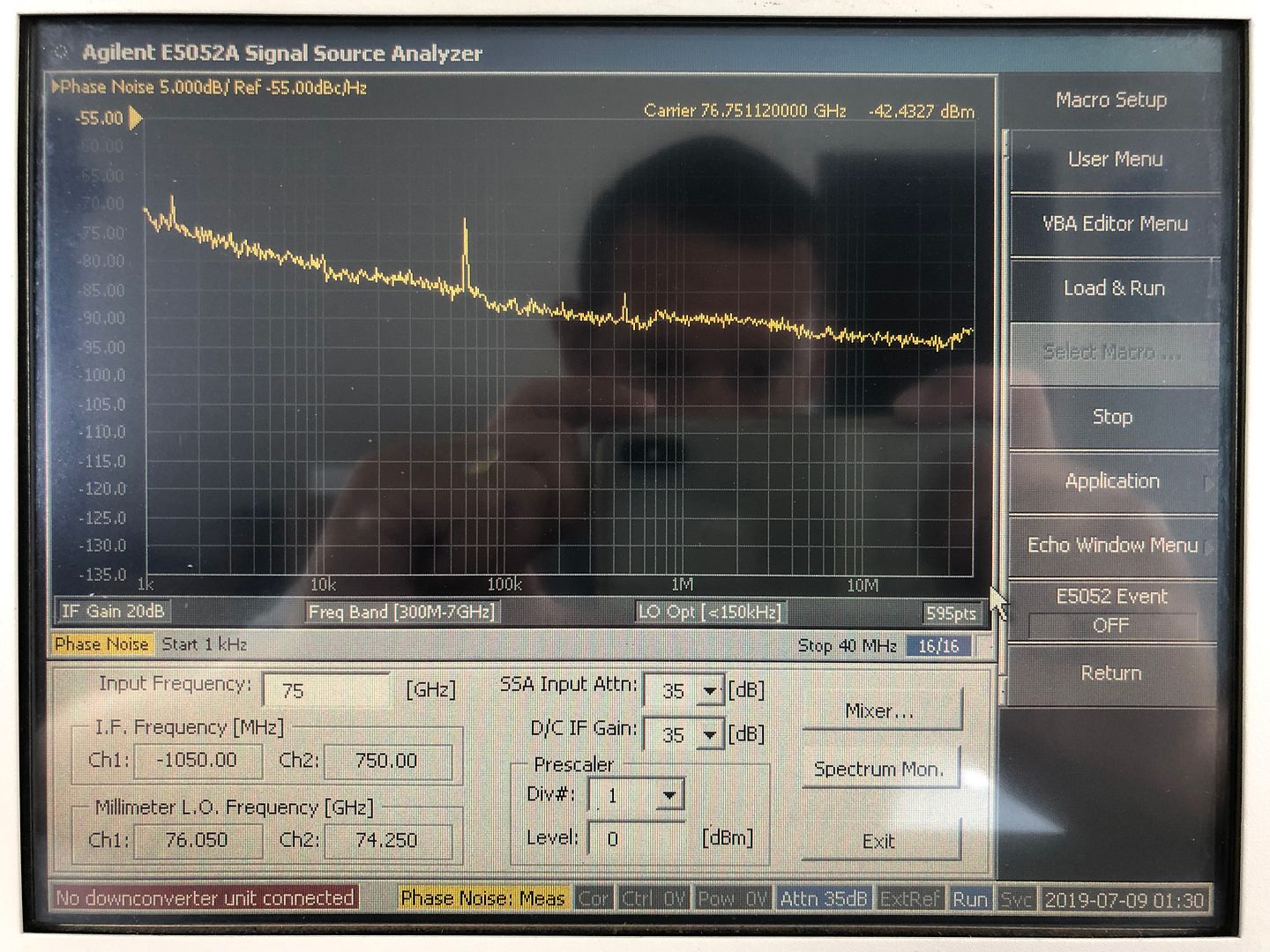The width and height of the screenshot is (1270, 952).
Task: Select the Load & Run softkey
Action: click(1115, 288)
